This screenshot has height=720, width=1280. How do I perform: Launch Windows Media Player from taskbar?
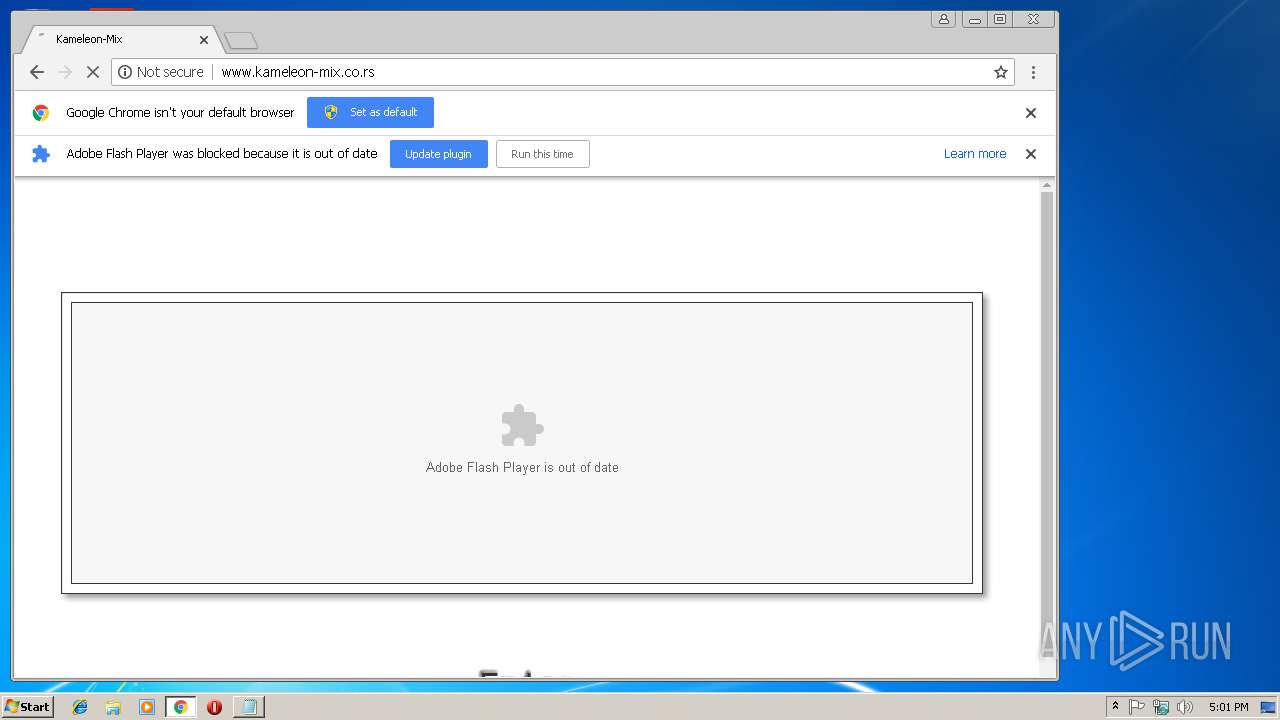tap(147, 707)
